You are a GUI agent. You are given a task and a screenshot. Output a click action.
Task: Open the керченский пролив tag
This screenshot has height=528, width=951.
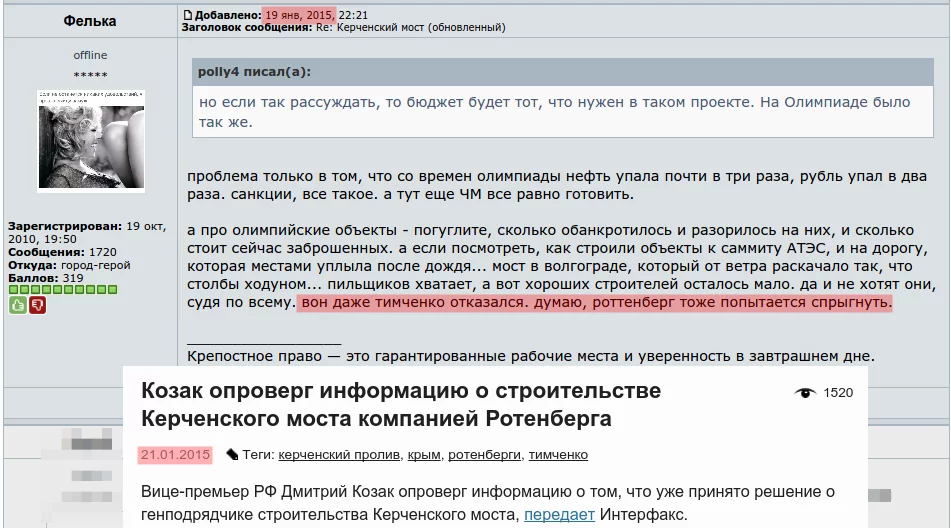[x=340, y=455]
